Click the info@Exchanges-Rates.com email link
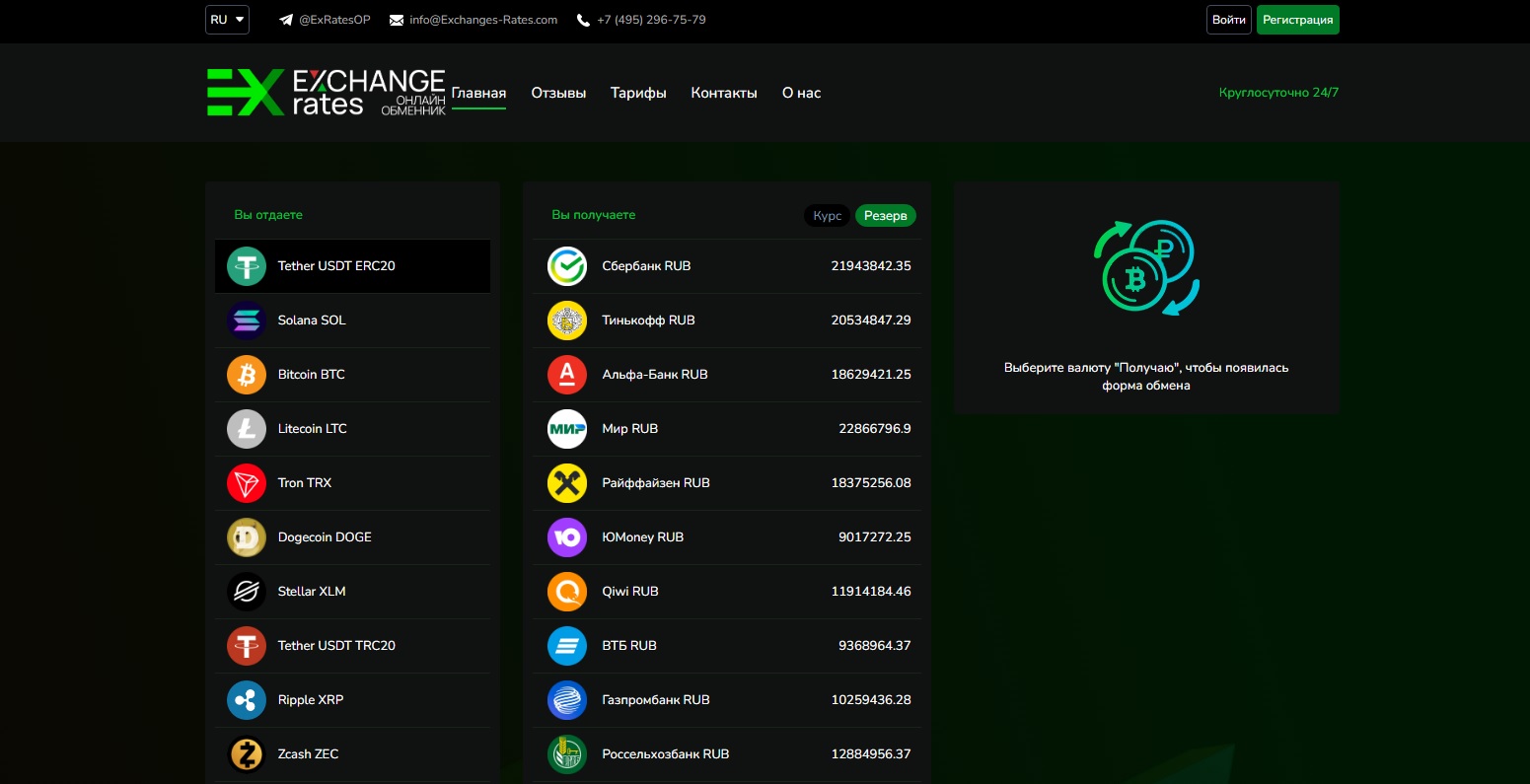 pos(483,20)
